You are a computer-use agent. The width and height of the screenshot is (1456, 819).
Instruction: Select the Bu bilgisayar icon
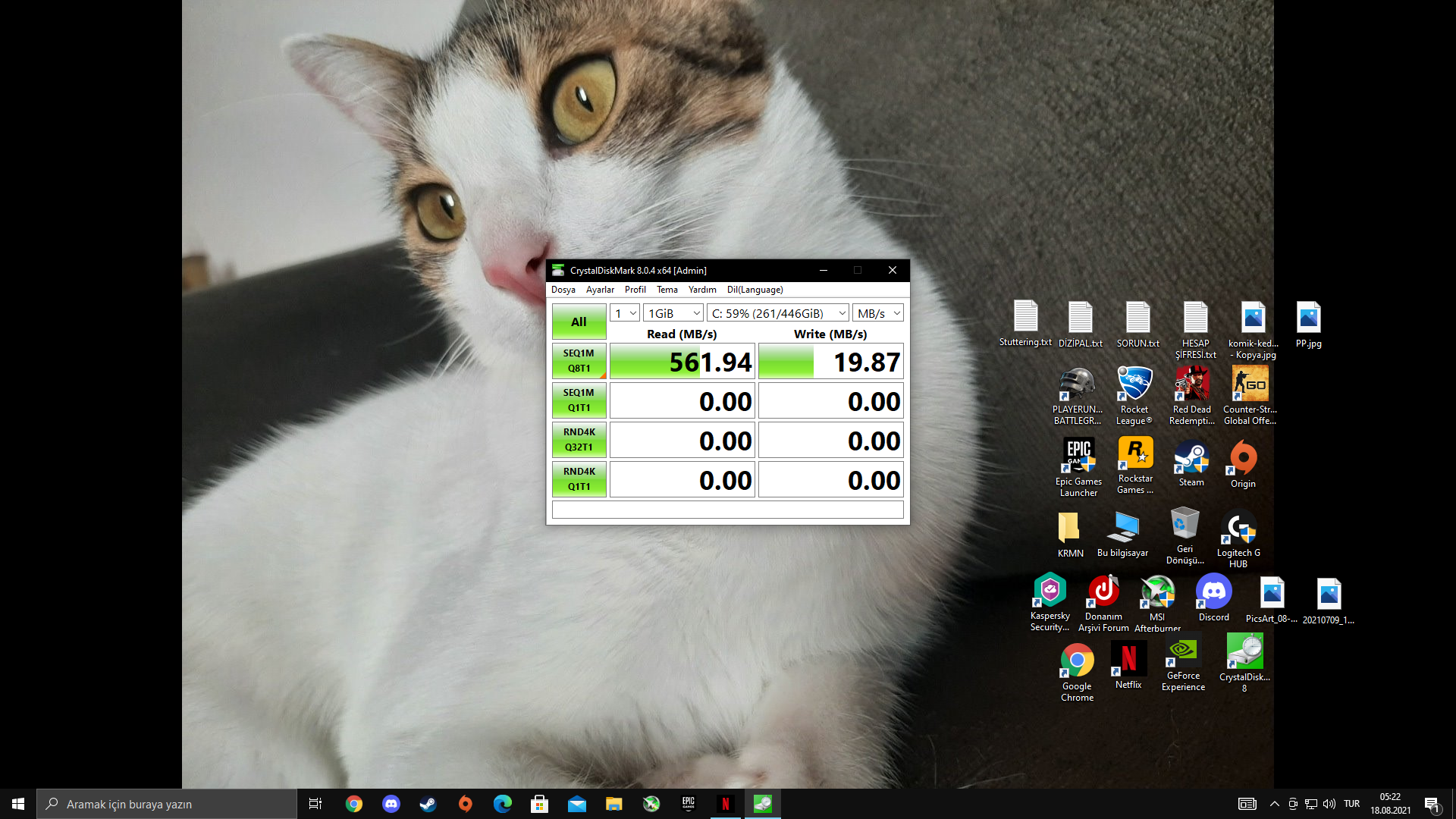1123,535
